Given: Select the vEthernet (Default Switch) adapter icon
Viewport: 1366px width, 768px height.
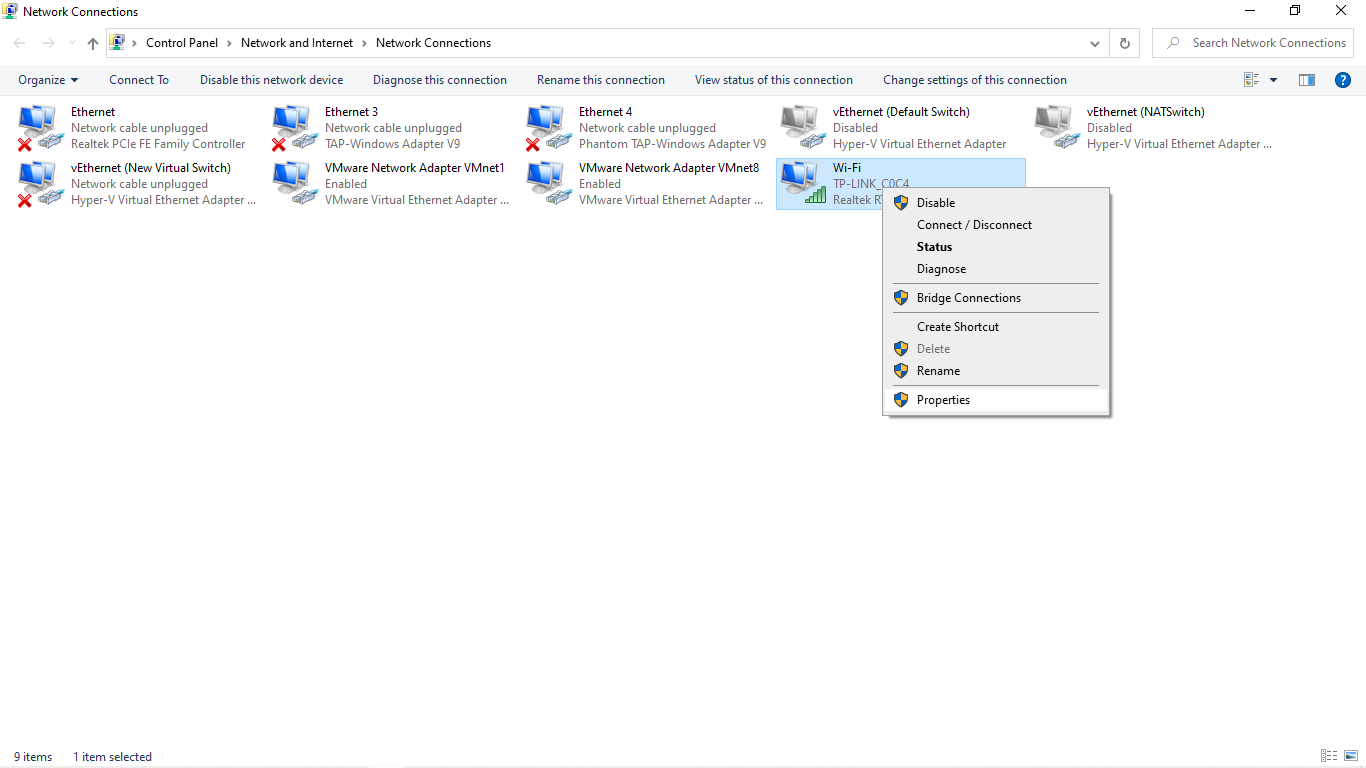Looking at the screenshot, I should pos(803,128).
